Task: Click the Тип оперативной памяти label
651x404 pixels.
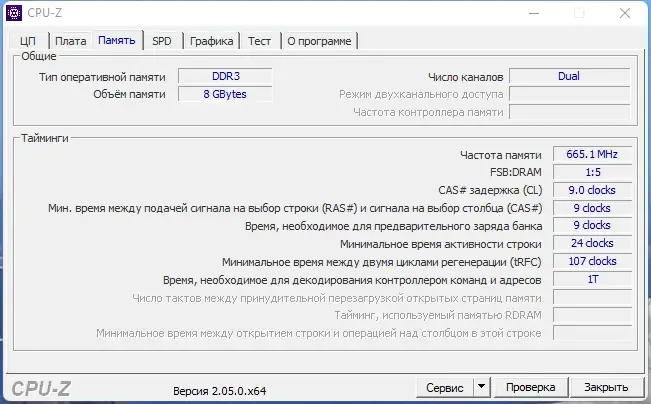Action: [102, 77]
